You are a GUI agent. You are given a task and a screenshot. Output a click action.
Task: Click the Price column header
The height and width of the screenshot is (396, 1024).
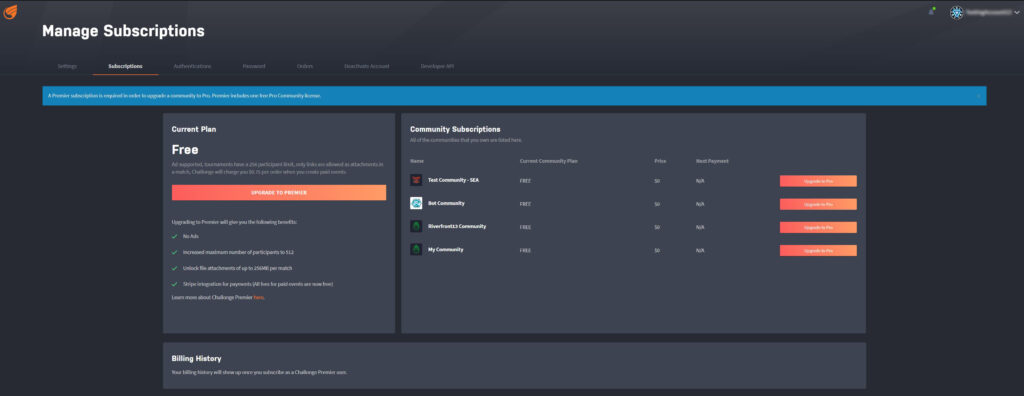point(660,161)
